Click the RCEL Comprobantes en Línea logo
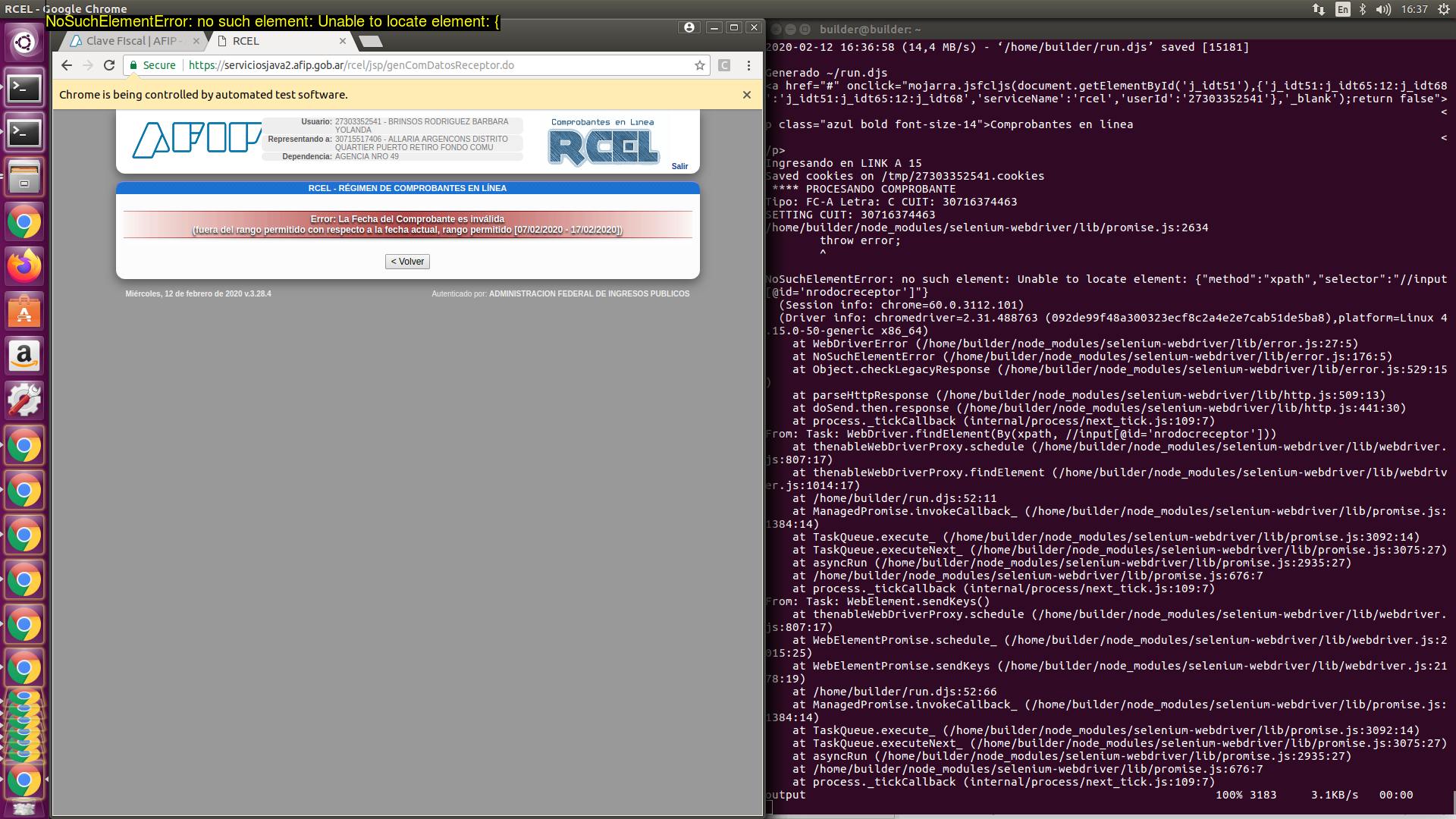 point(604,143)
